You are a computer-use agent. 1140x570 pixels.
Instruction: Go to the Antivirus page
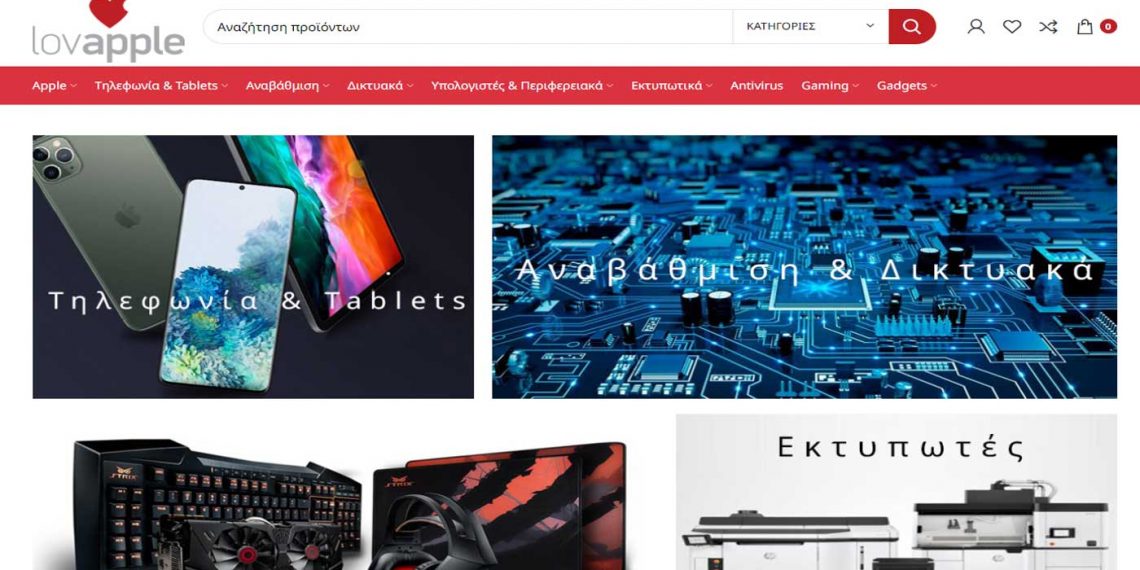(x=756, y=86)
